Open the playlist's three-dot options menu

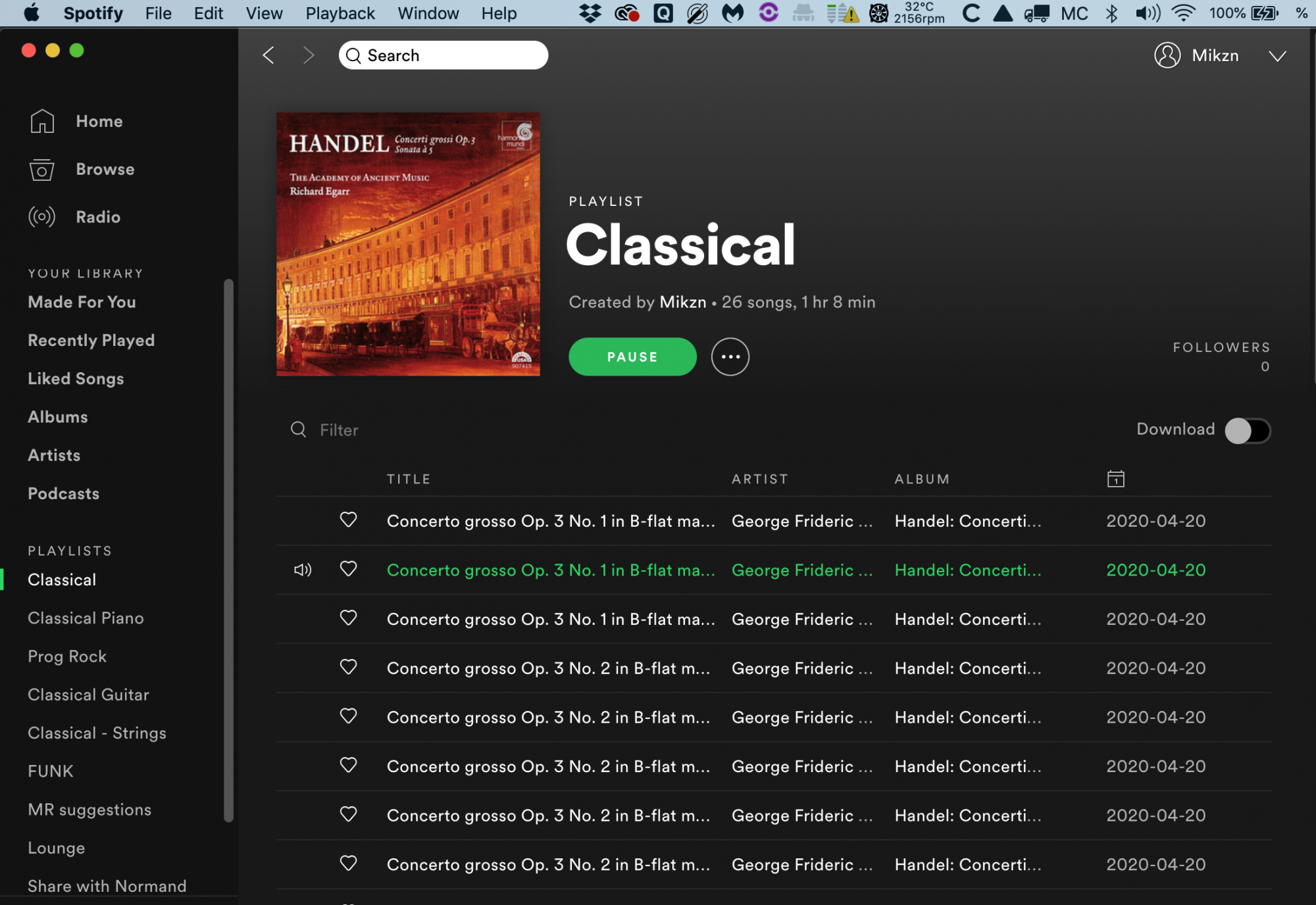tap(730, 356)
